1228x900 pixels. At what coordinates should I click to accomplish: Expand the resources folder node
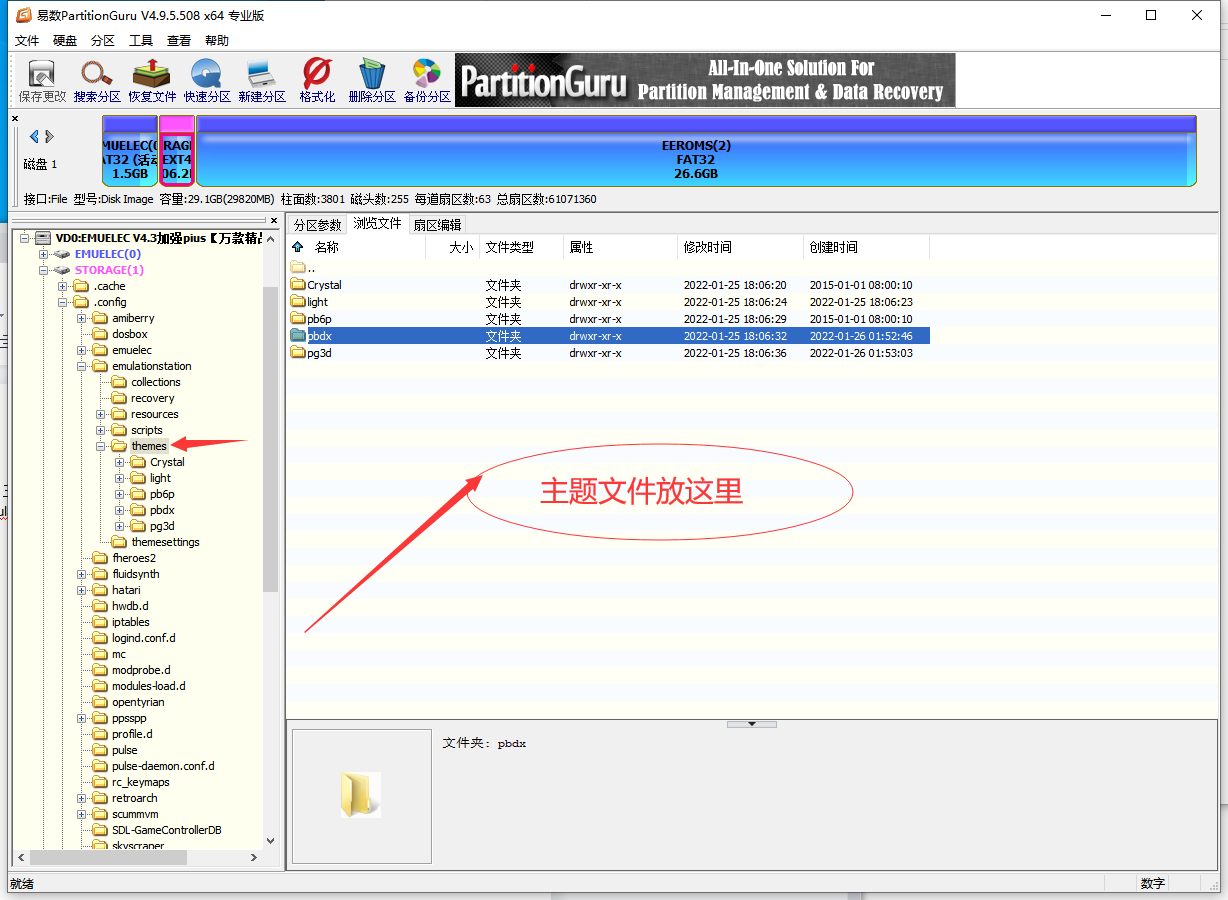point(101,414)
